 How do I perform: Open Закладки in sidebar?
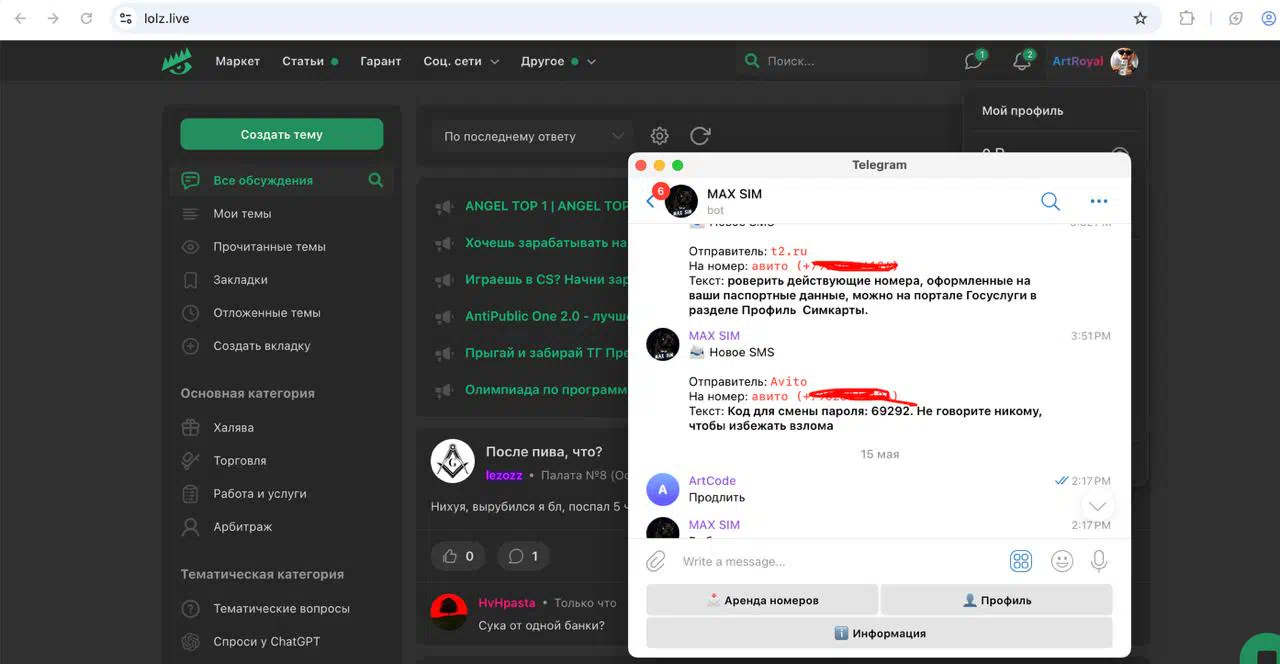click(240, 280)
